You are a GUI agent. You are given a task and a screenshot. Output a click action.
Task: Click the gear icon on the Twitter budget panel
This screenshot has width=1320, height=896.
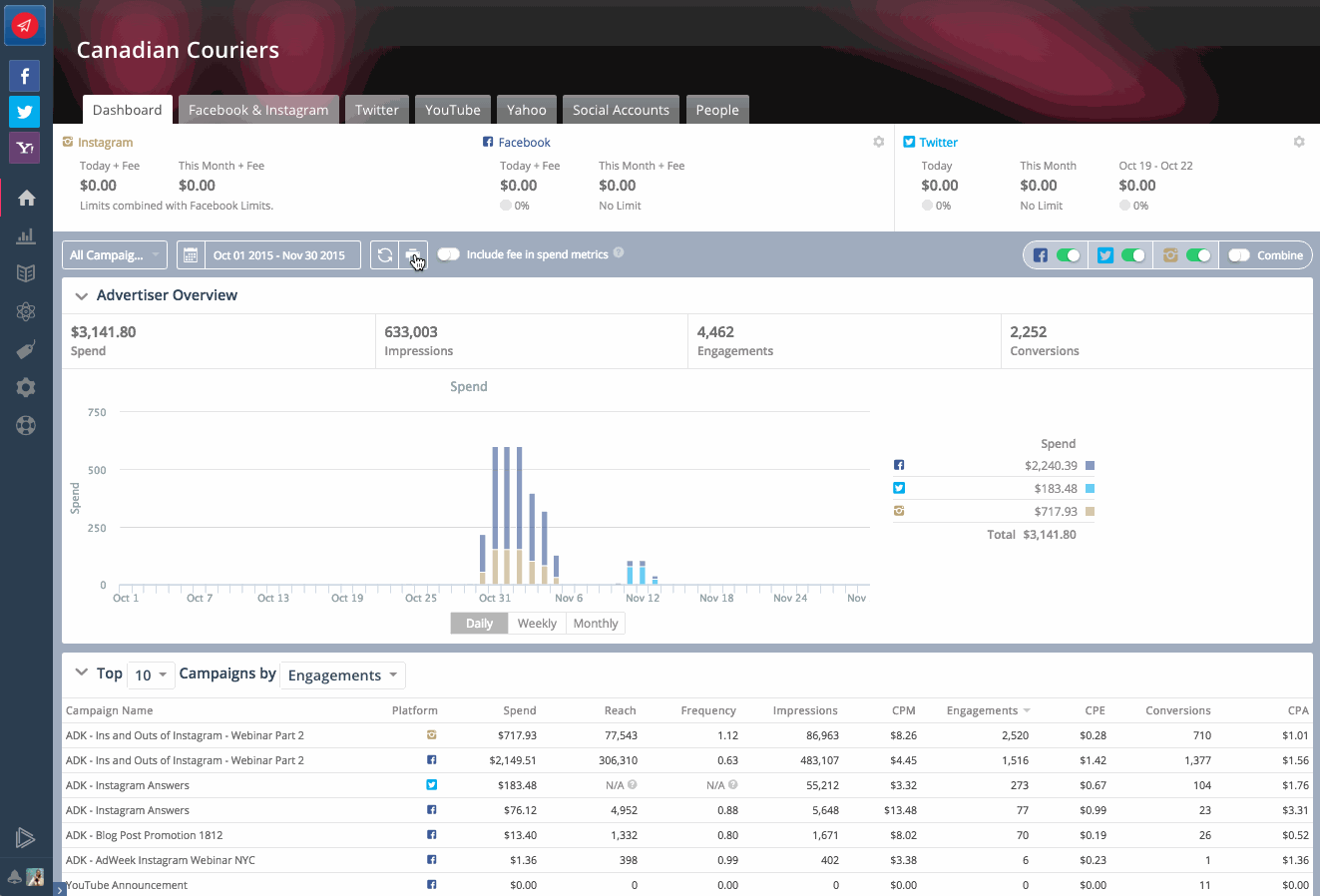[1299, 142]
